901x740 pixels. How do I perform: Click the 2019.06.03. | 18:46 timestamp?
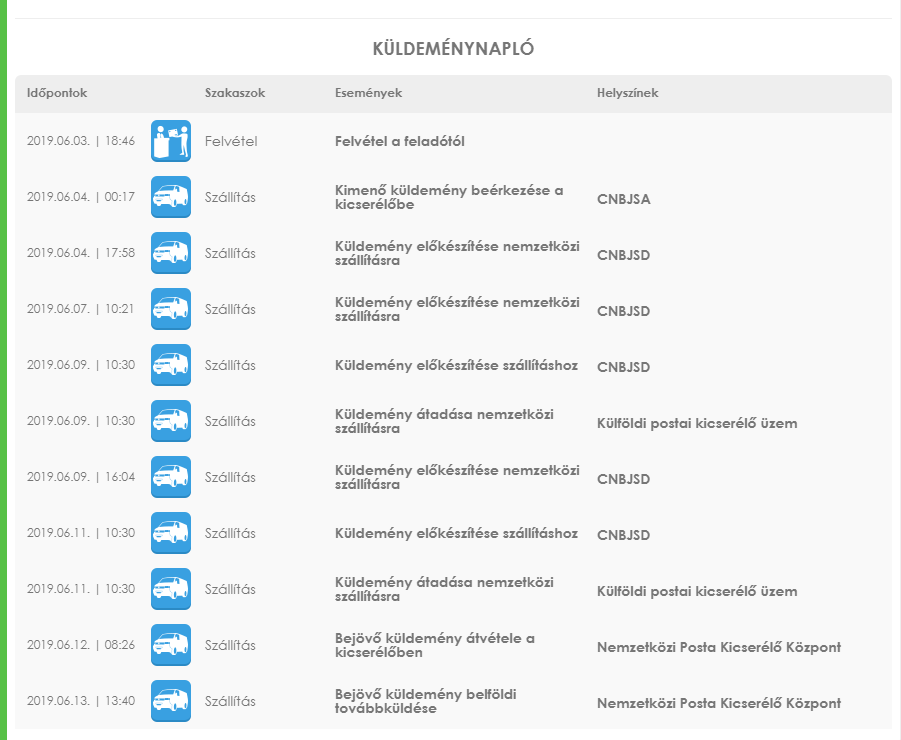click(80, 141)
